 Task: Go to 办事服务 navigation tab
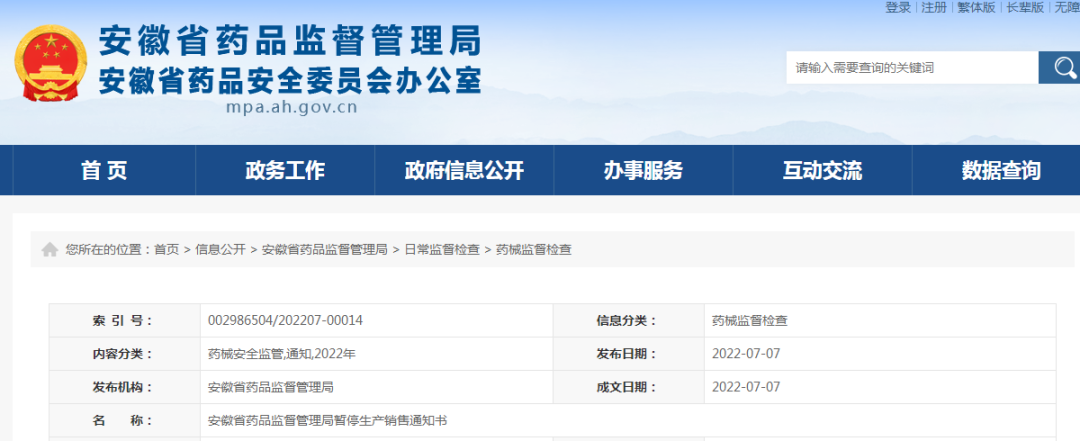pos(643,171)
